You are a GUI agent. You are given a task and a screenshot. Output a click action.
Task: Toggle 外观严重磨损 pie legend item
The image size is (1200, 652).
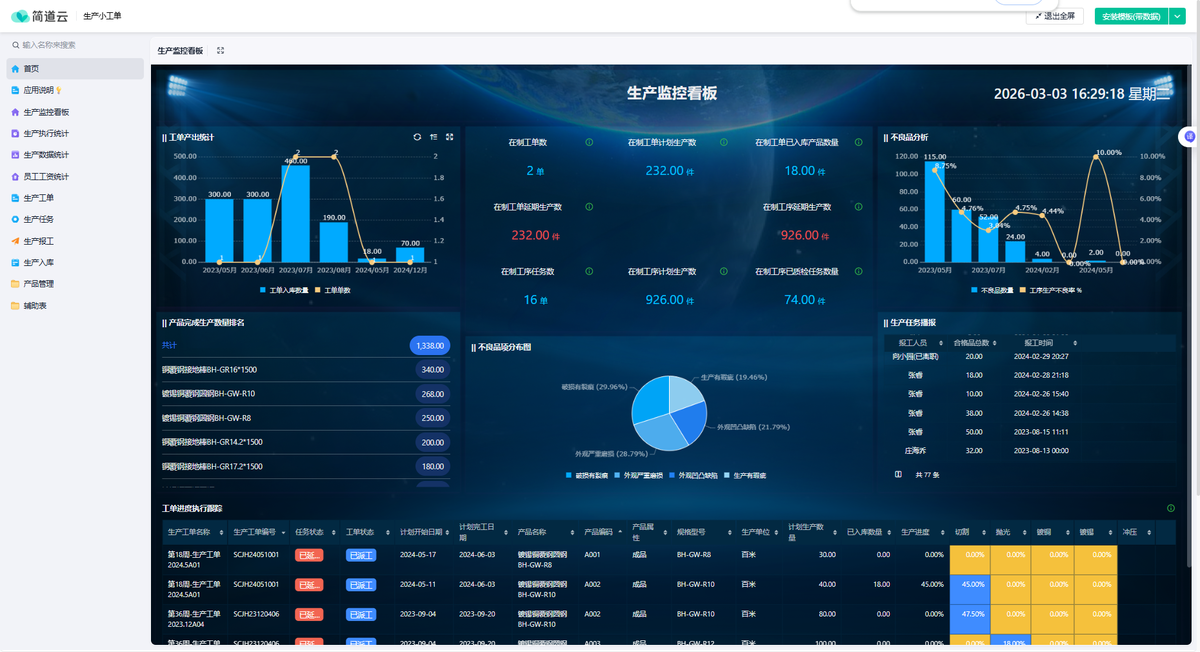(x=639, y=475)
